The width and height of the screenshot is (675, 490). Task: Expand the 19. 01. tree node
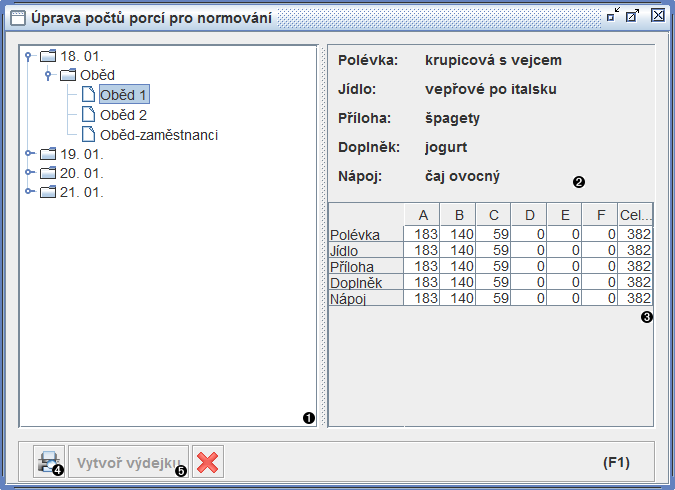tap(28, 154)
